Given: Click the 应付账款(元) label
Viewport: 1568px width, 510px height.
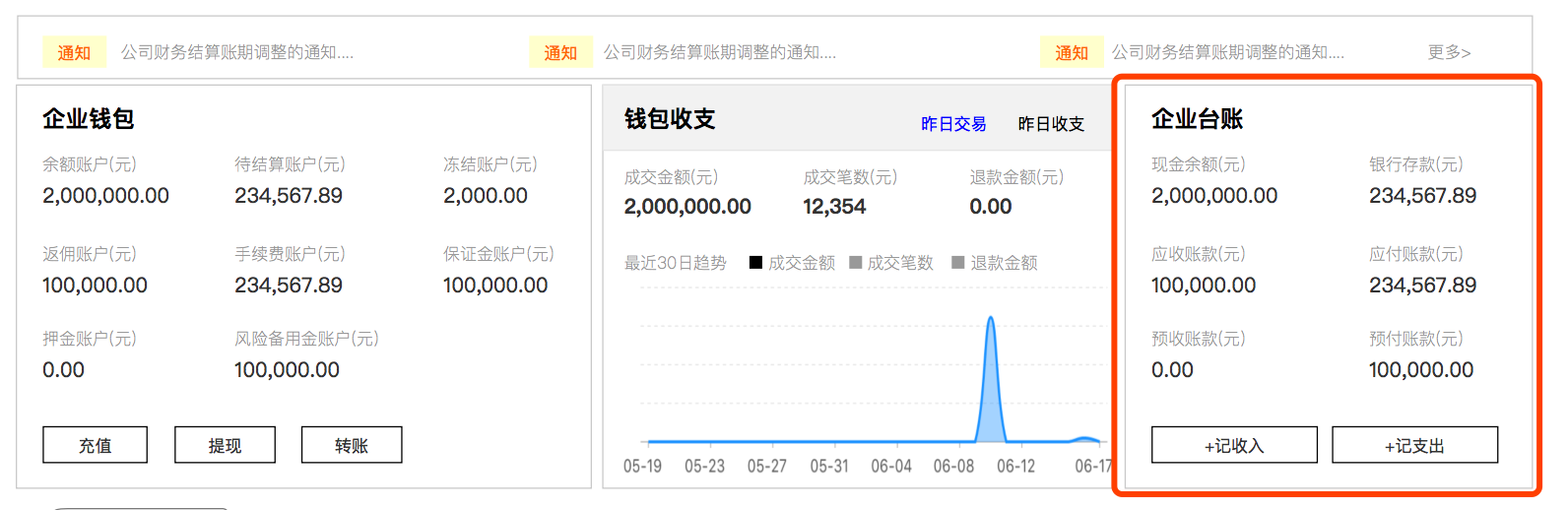Looking at the screenshot, I should coord(1416,254).
